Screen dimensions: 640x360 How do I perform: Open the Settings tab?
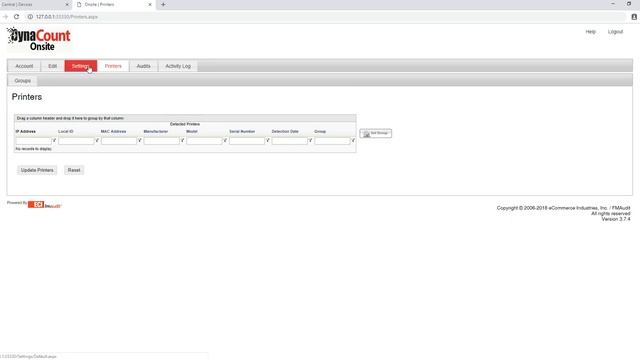pyautogui.click(x=81, y=66)
